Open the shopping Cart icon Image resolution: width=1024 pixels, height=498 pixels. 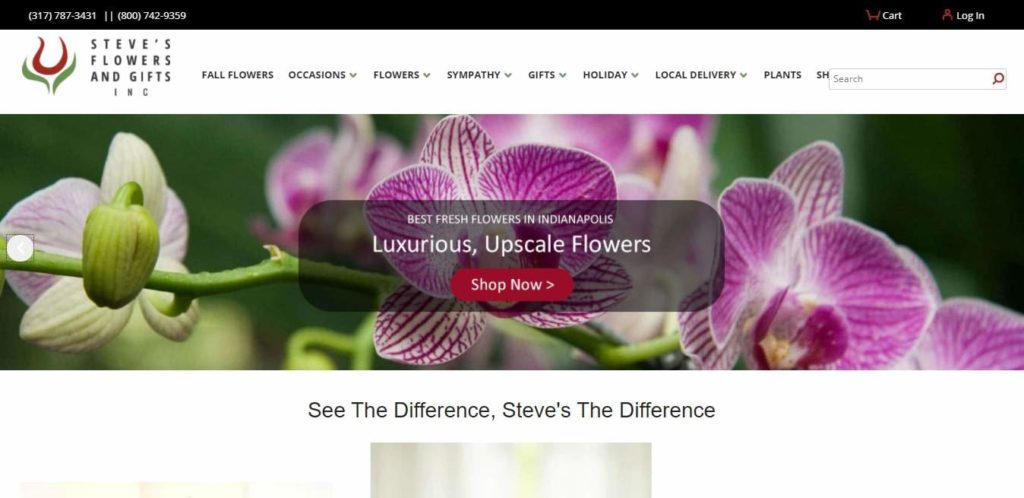[x=872, y=15]
